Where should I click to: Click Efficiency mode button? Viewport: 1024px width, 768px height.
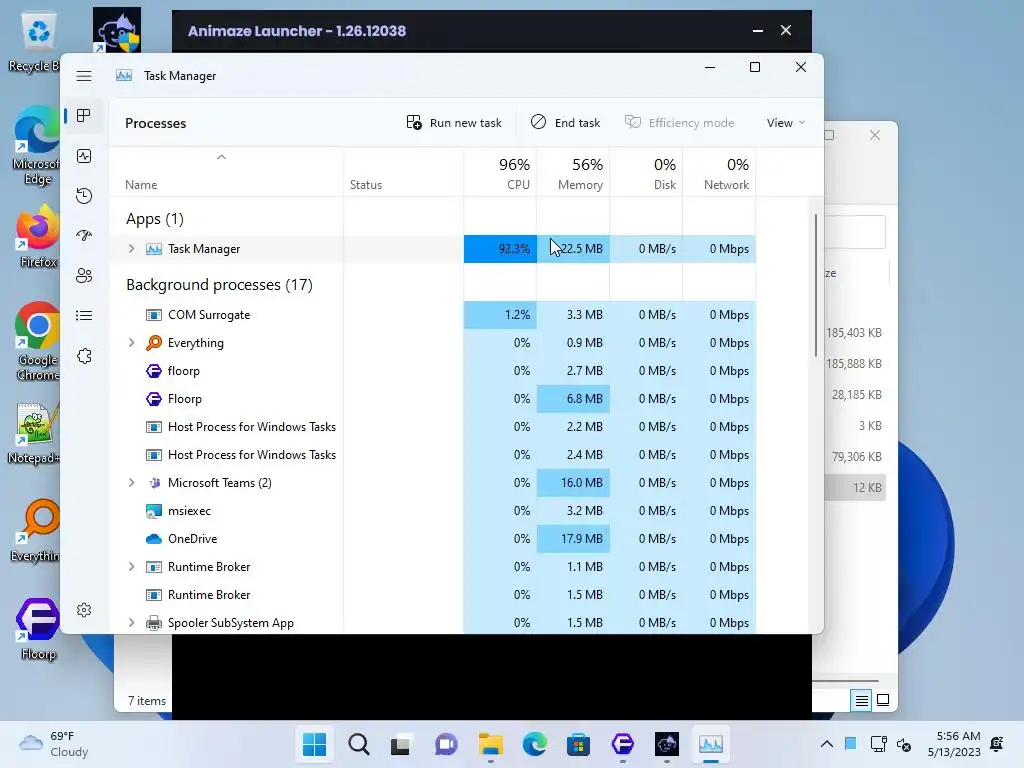(679, 123)
